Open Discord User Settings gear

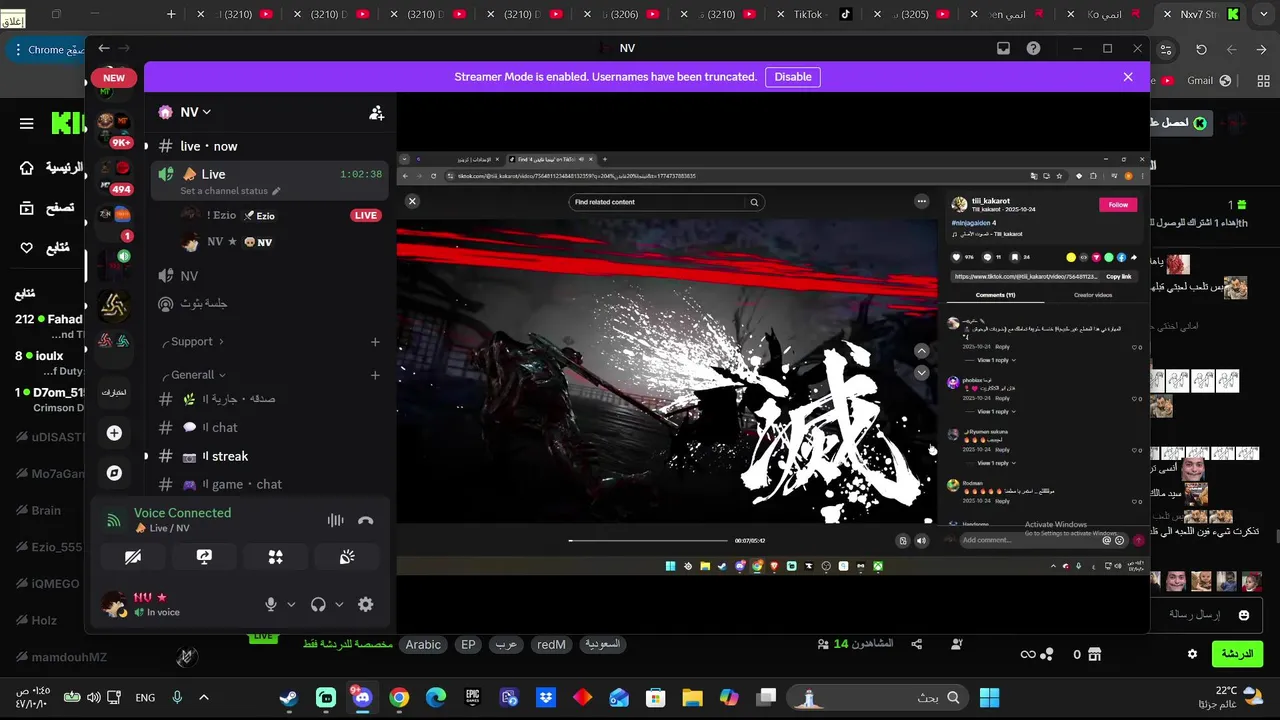click(366, 604)
